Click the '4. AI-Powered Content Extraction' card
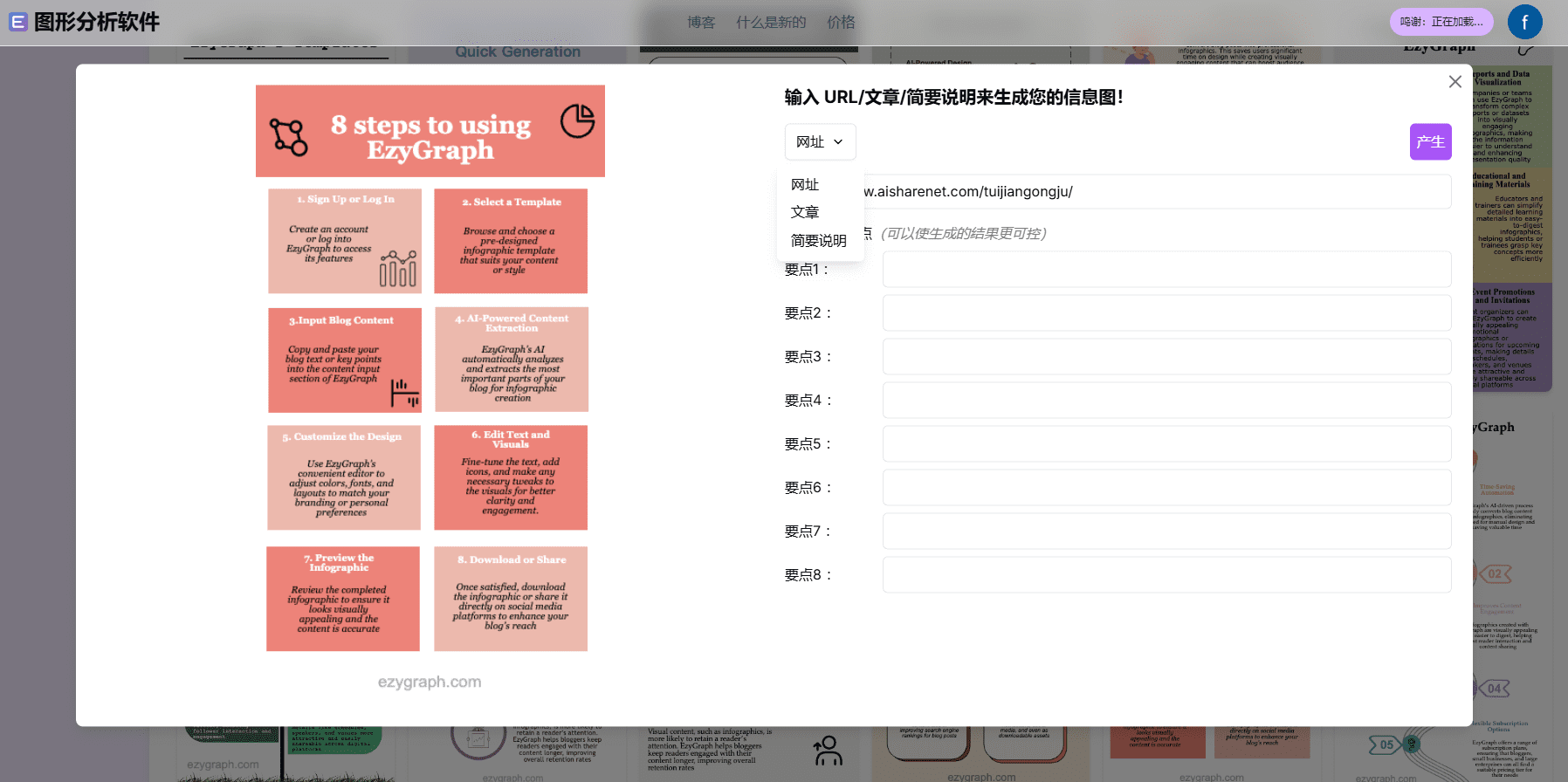Screen dimensions: 1568x782 [512, 360]
